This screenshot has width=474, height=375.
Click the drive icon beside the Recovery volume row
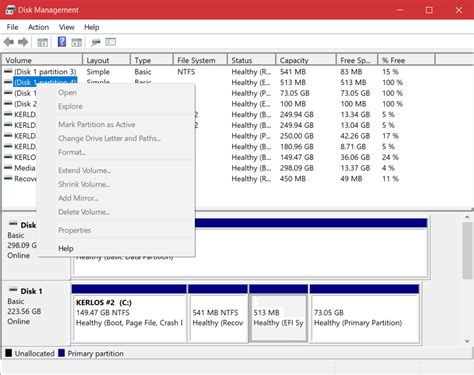(x=8, y=178)
